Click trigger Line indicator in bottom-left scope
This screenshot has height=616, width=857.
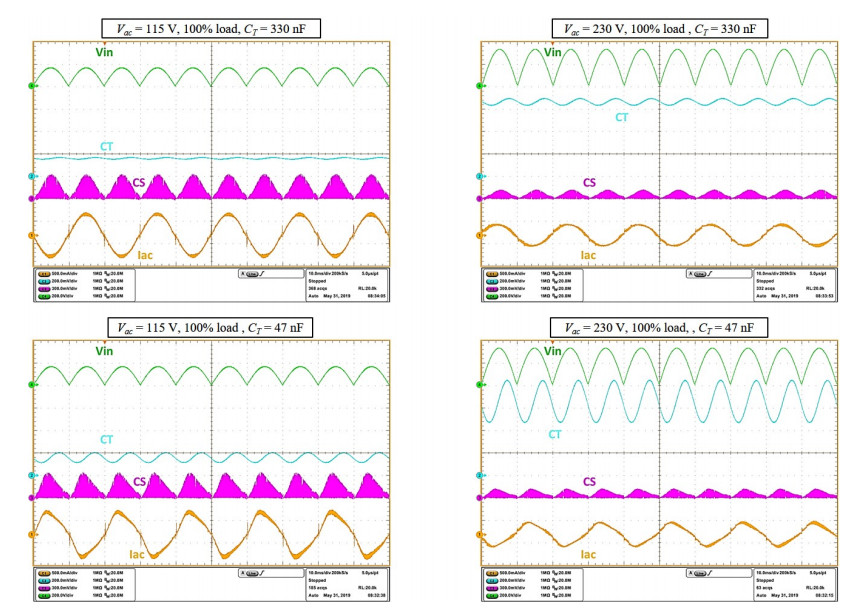[253, 573]
